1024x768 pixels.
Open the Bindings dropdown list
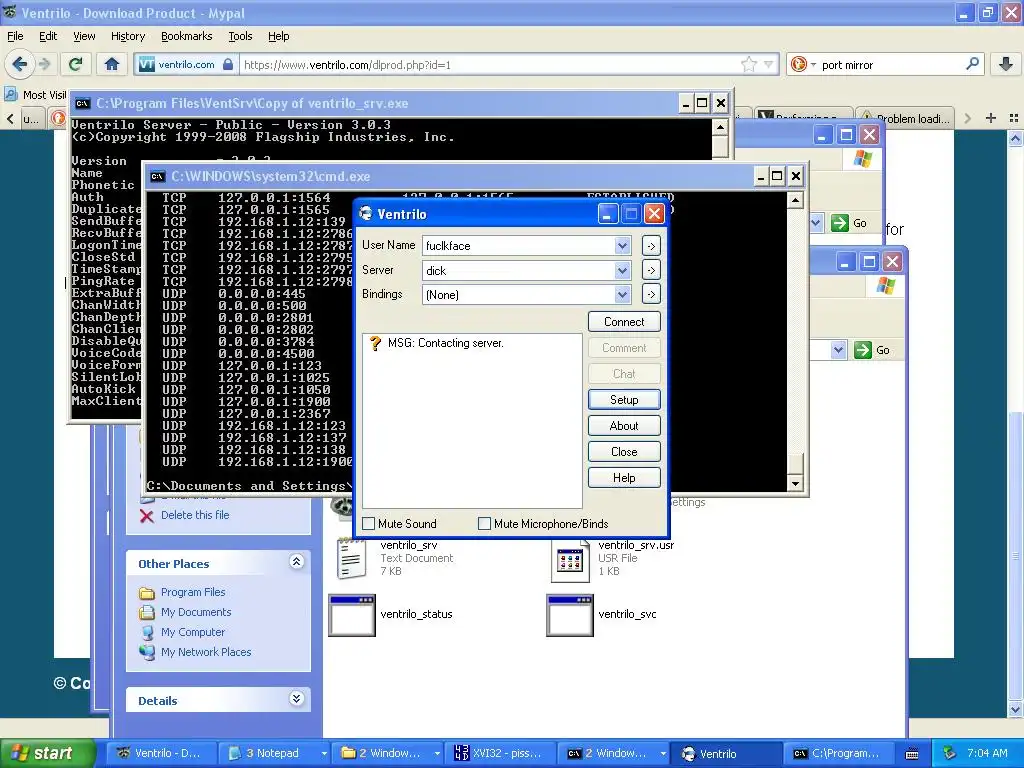pos(622,294)
